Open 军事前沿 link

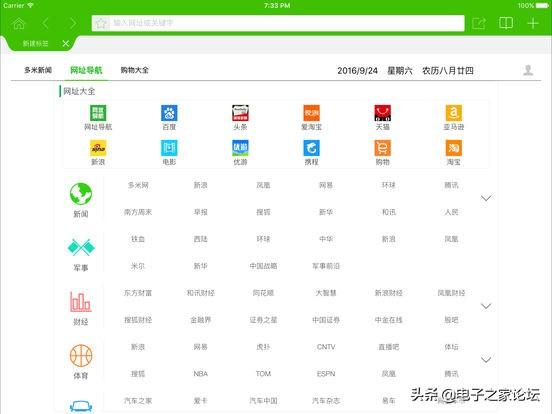[326, 266]
